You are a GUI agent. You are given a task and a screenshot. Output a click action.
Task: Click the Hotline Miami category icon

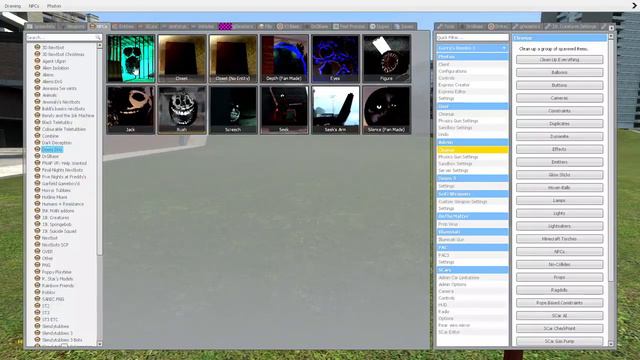tap(37, 197)
